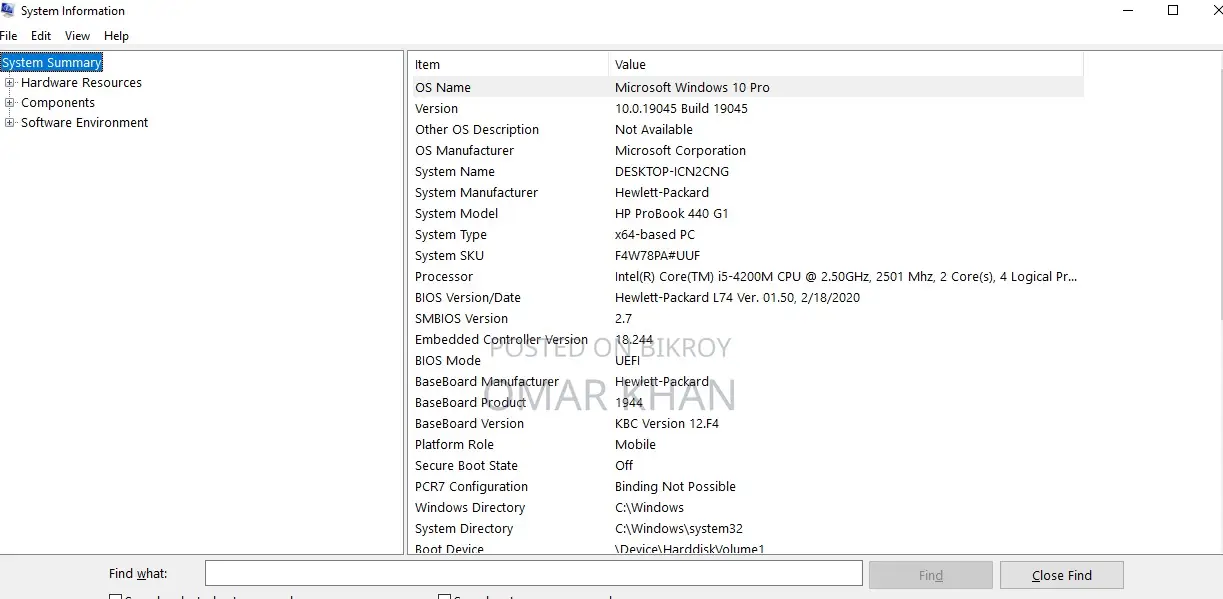Click the Find button

point(931,575)
